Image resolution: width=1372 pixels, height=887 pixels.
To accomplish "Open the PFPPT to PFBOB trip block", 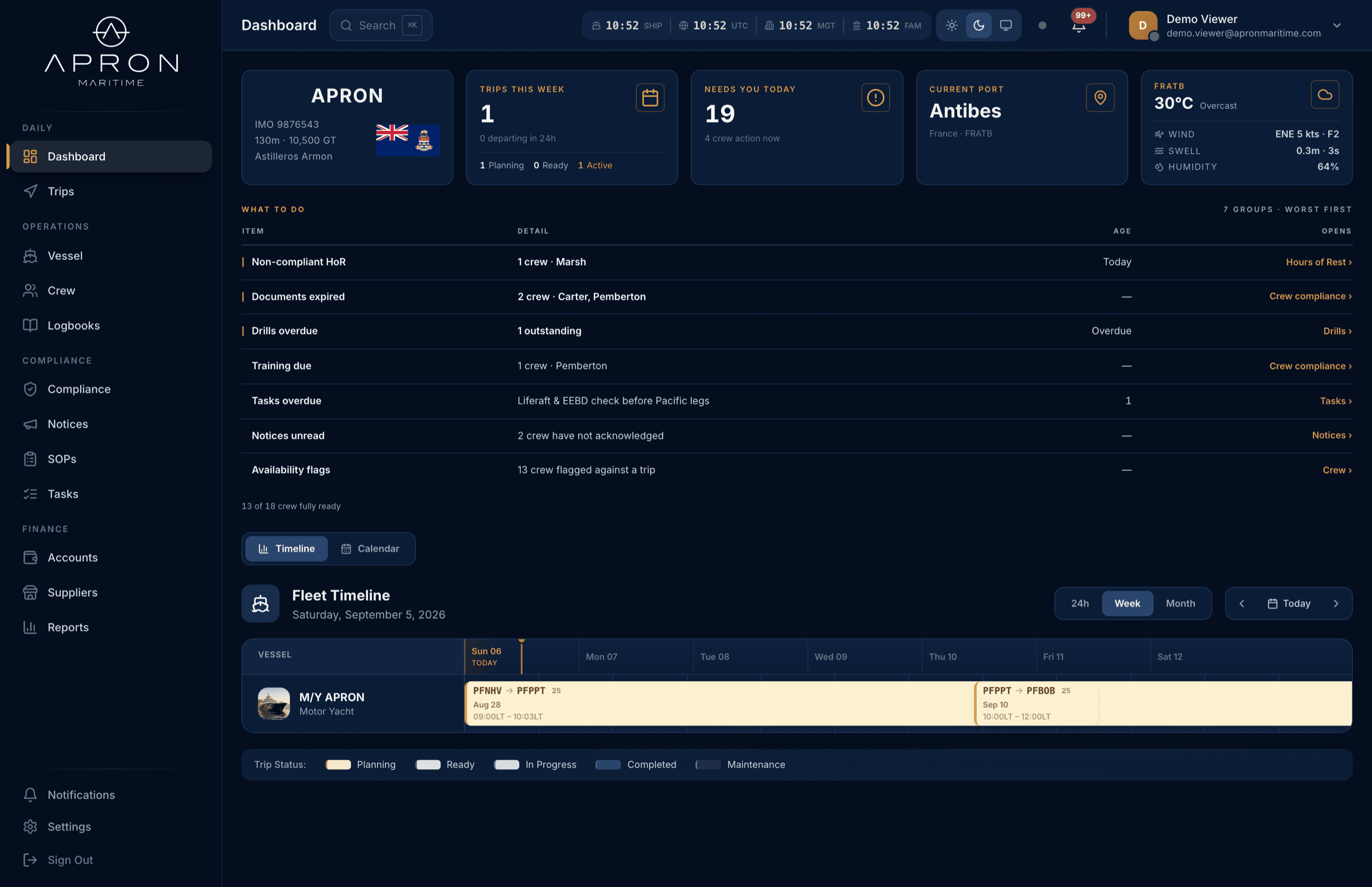I will 1036,703.
